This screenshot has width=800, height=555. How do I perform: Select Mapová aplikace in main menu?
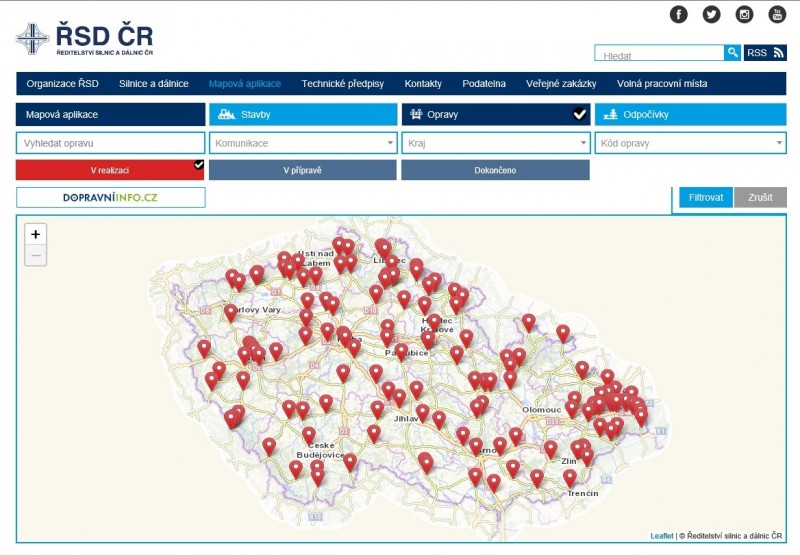click(245, 84)
